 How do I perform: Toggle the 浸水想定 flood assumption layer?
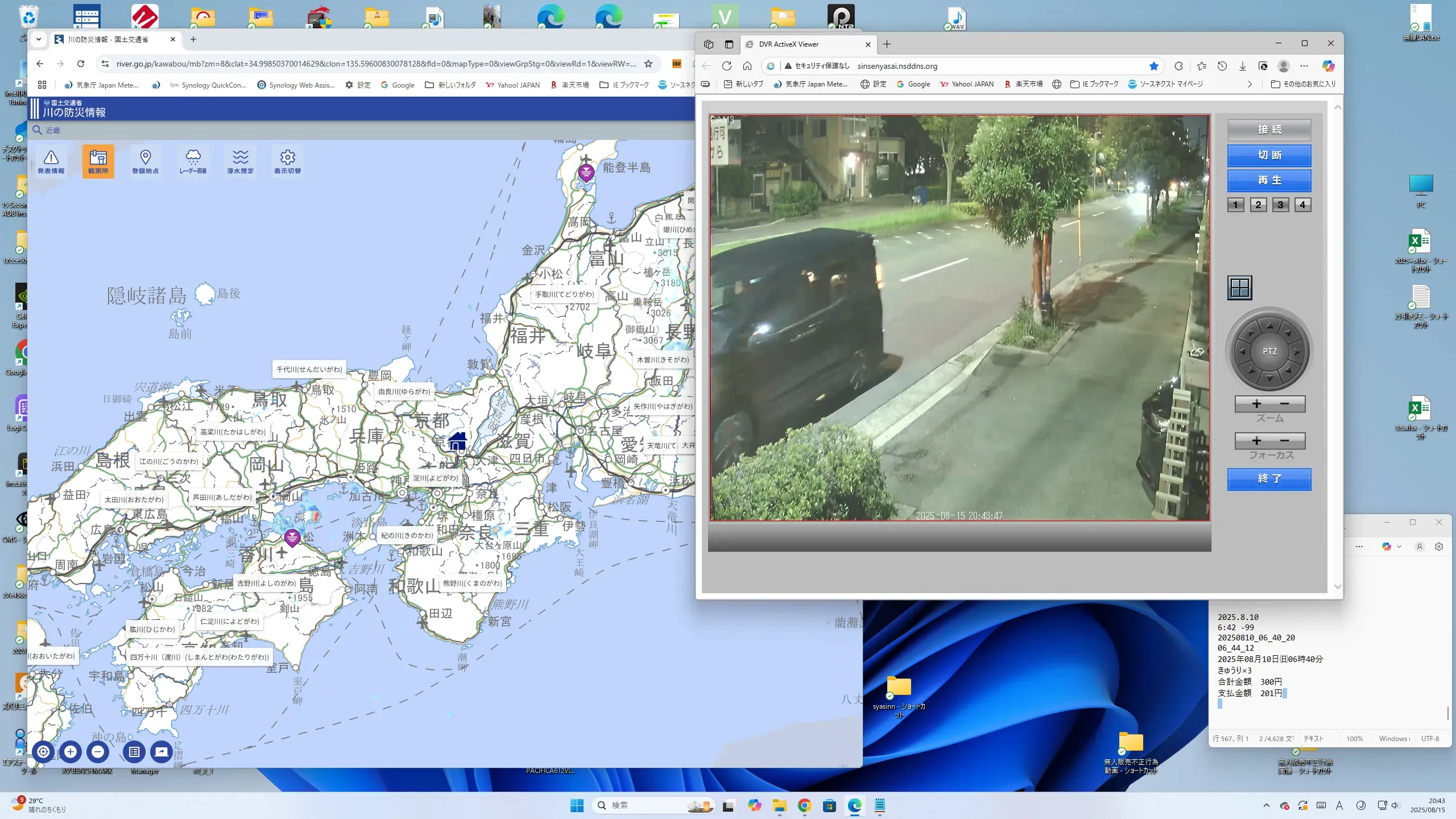coord(240,161)
